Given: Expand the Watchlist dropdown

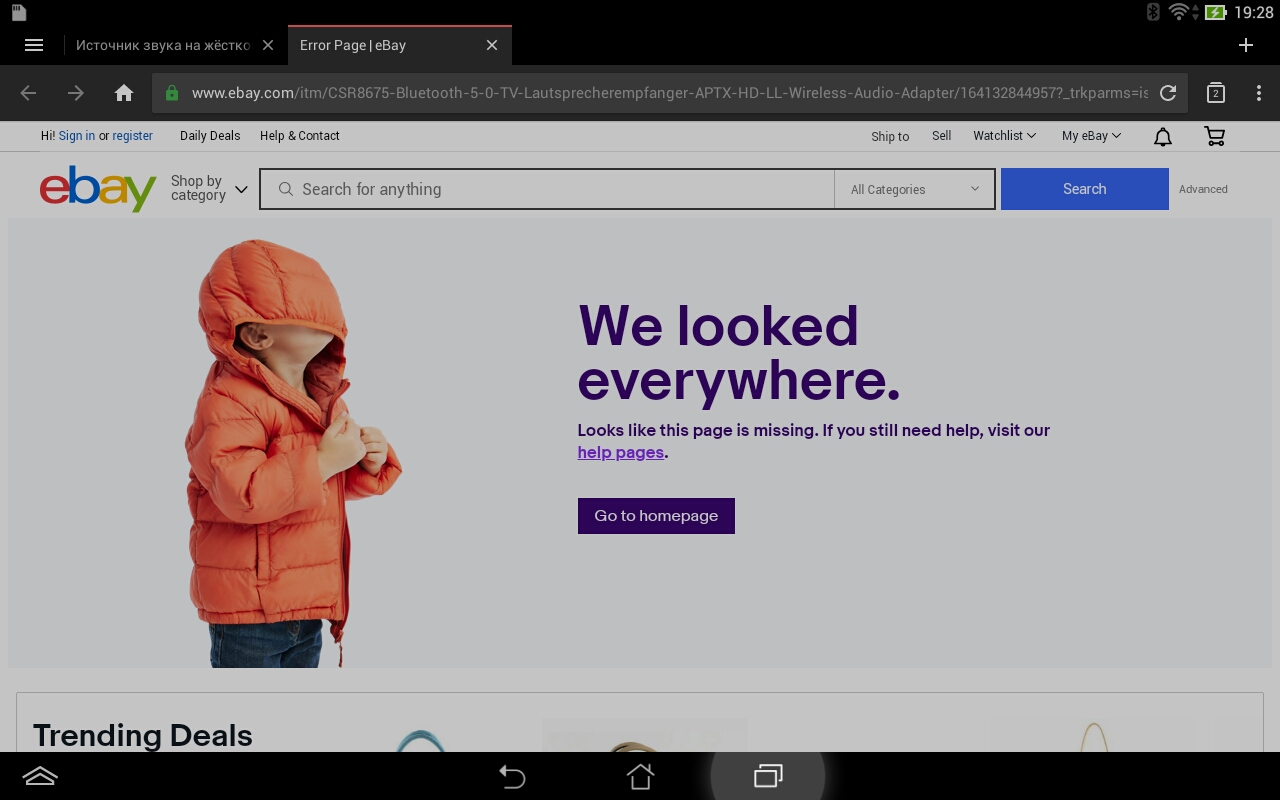Looking at the screenshot, I should tap(1004, 136).
